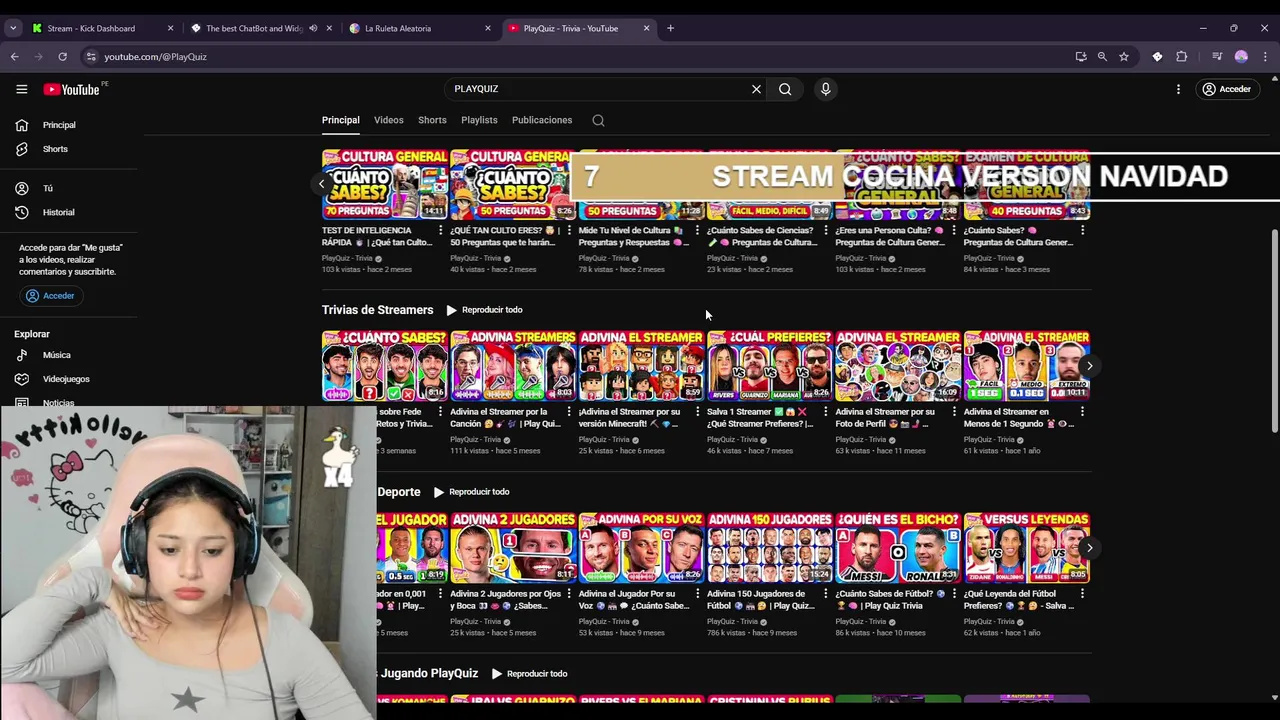The height and width of the screenshot is (720, 1280).
Task: Bookmark this page with star icon
Action: pyautogui.click(x=1124, y=57)
